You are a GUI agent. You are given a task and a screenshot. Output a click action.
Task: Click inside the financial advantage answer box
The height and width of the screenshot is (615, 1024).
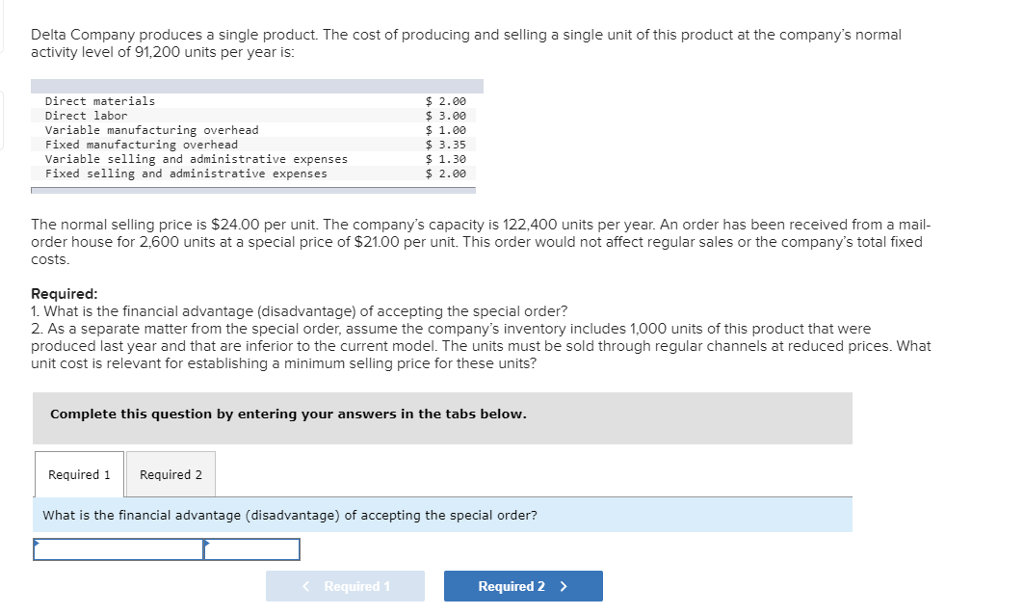[115, 548]
